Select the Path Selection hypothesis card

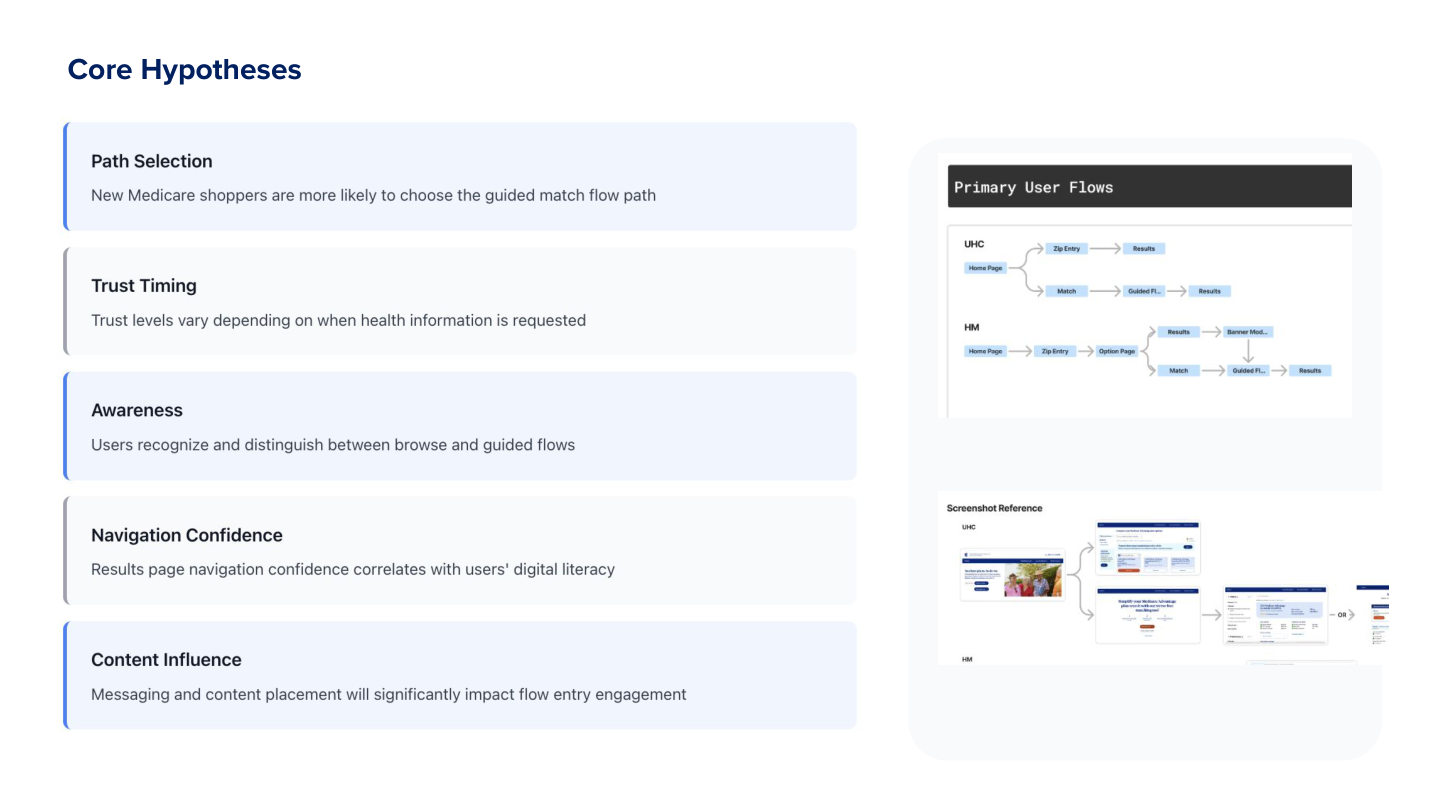point(459,176)
